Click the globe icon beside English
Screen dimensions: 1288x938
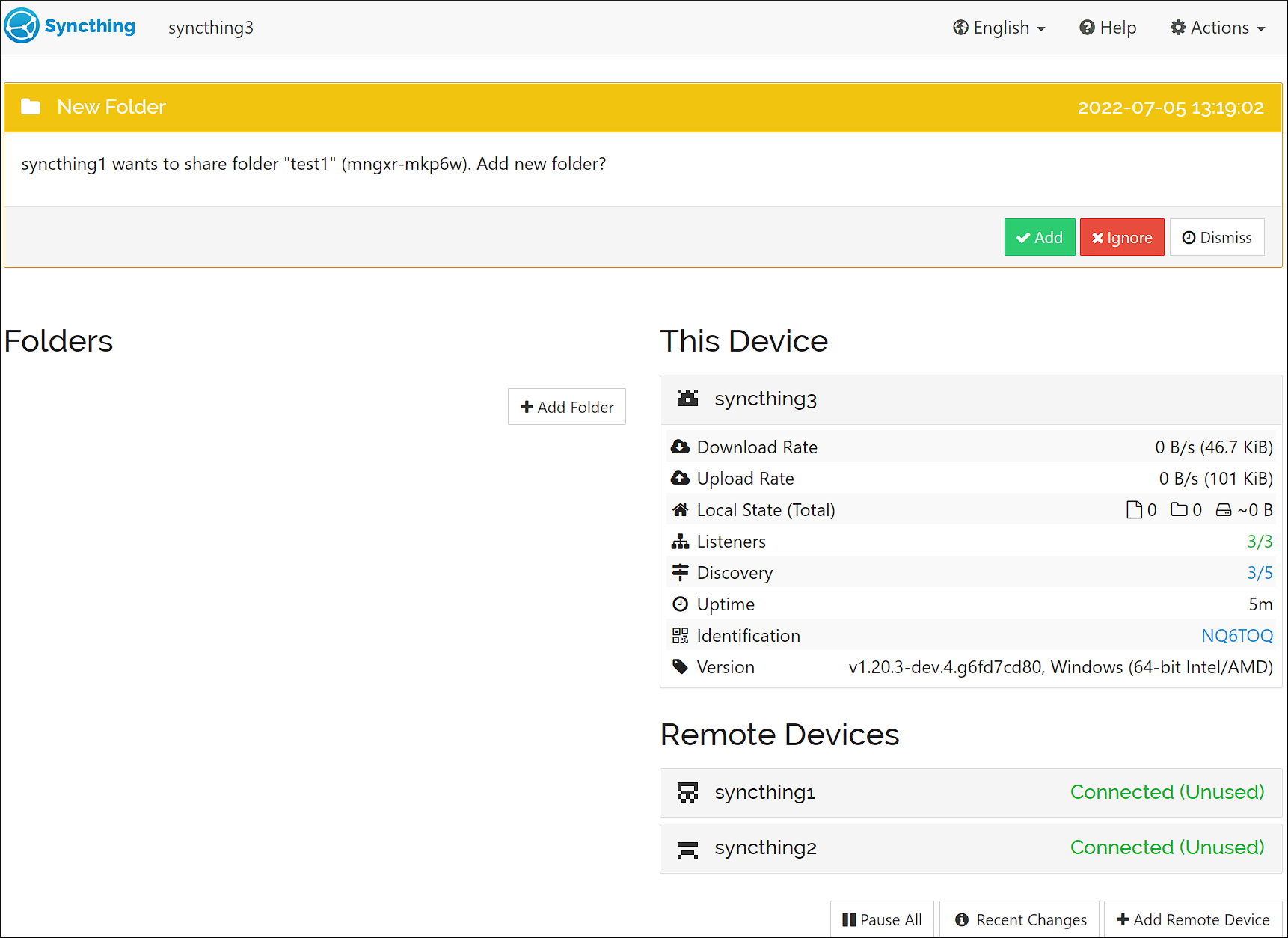pos(960,28)
